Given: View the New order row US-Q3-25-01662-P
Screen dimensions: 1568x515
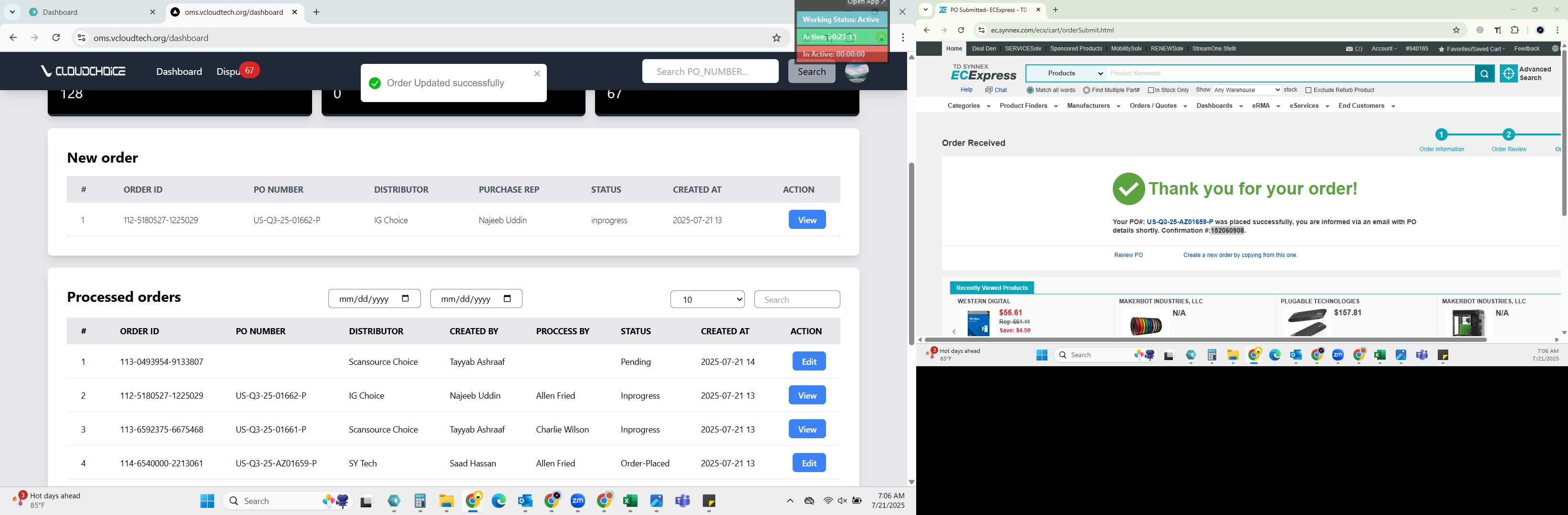Looking at the screenshot, I should [806, 219].
